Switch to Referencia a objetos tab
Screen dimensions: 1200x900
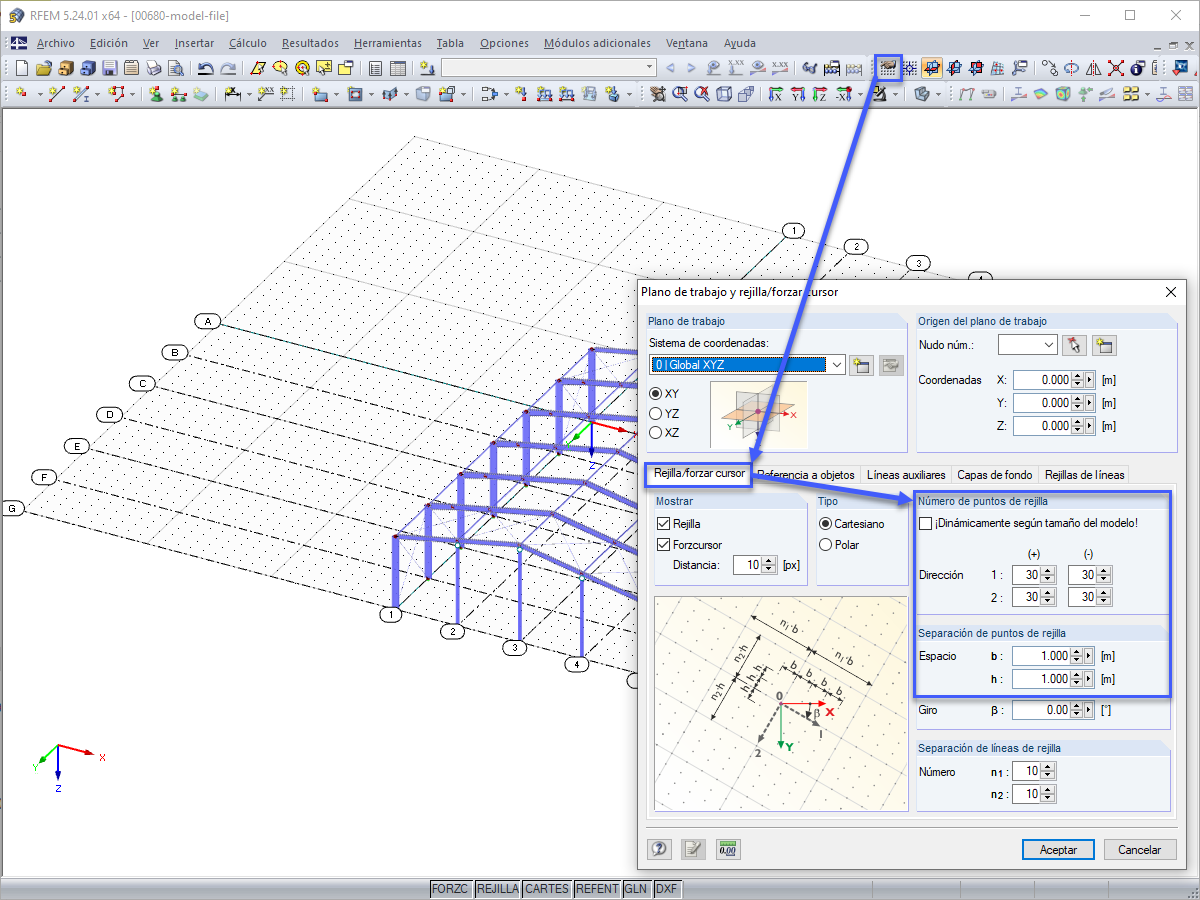806,475
